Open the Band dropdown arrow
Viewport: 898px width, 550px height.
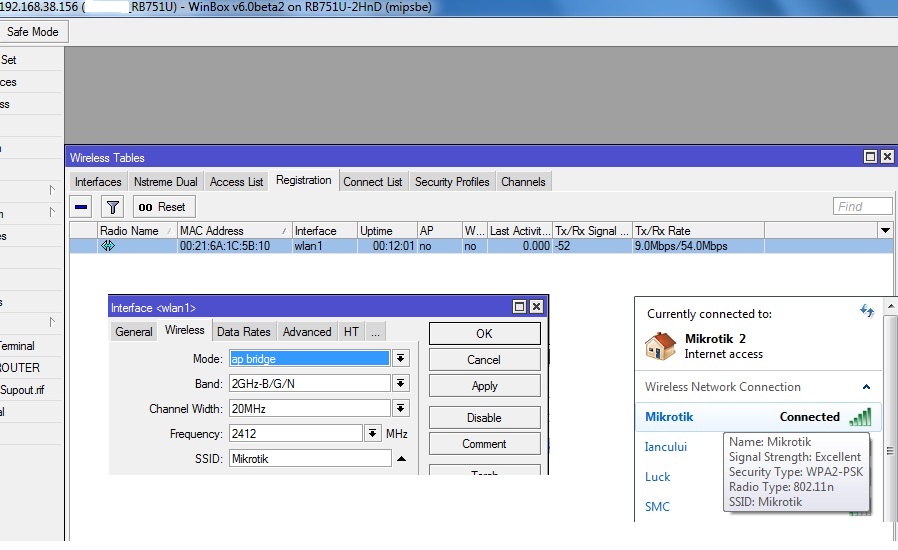tap(401, 383)
